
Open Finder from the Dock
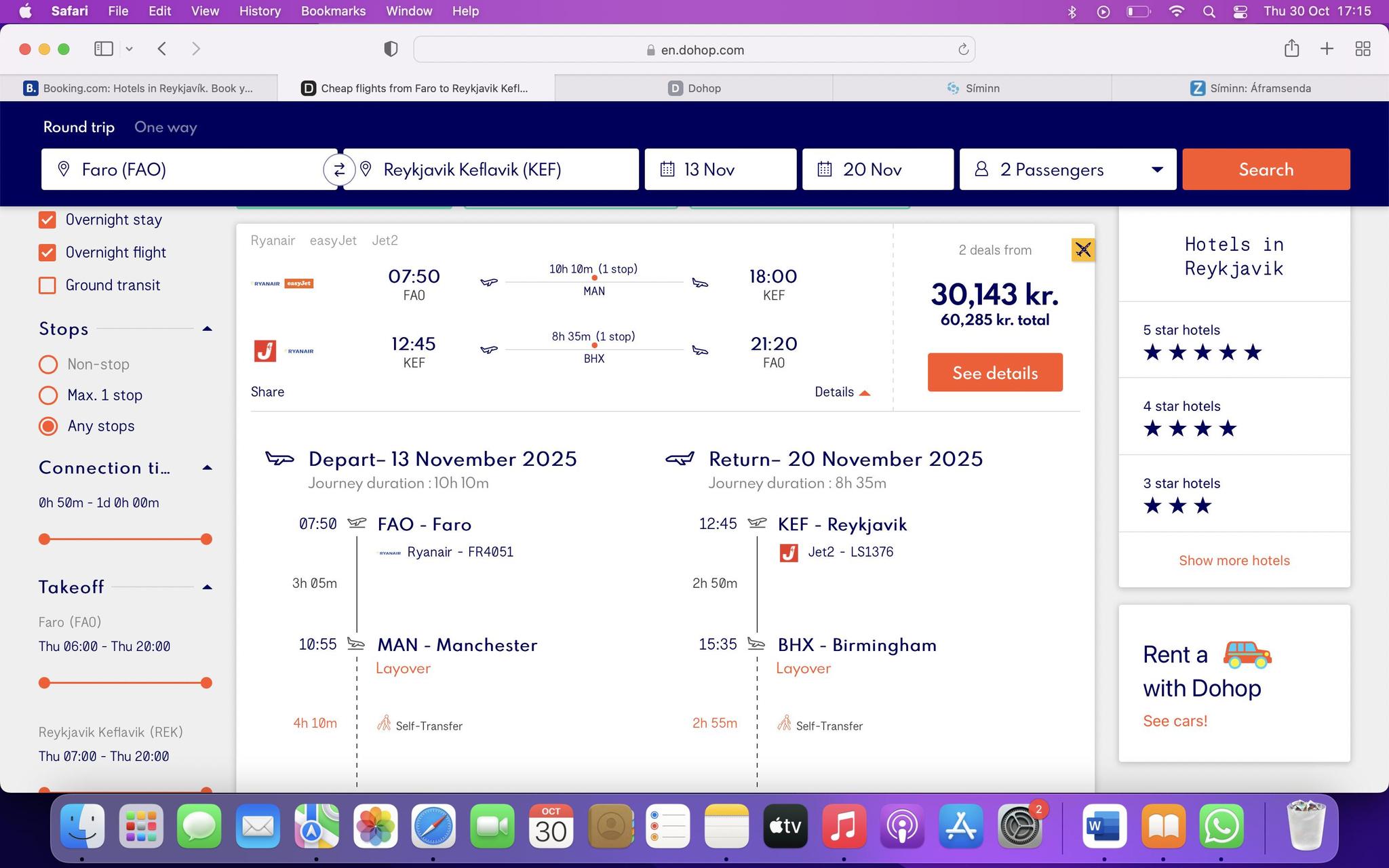coord(83,826)
